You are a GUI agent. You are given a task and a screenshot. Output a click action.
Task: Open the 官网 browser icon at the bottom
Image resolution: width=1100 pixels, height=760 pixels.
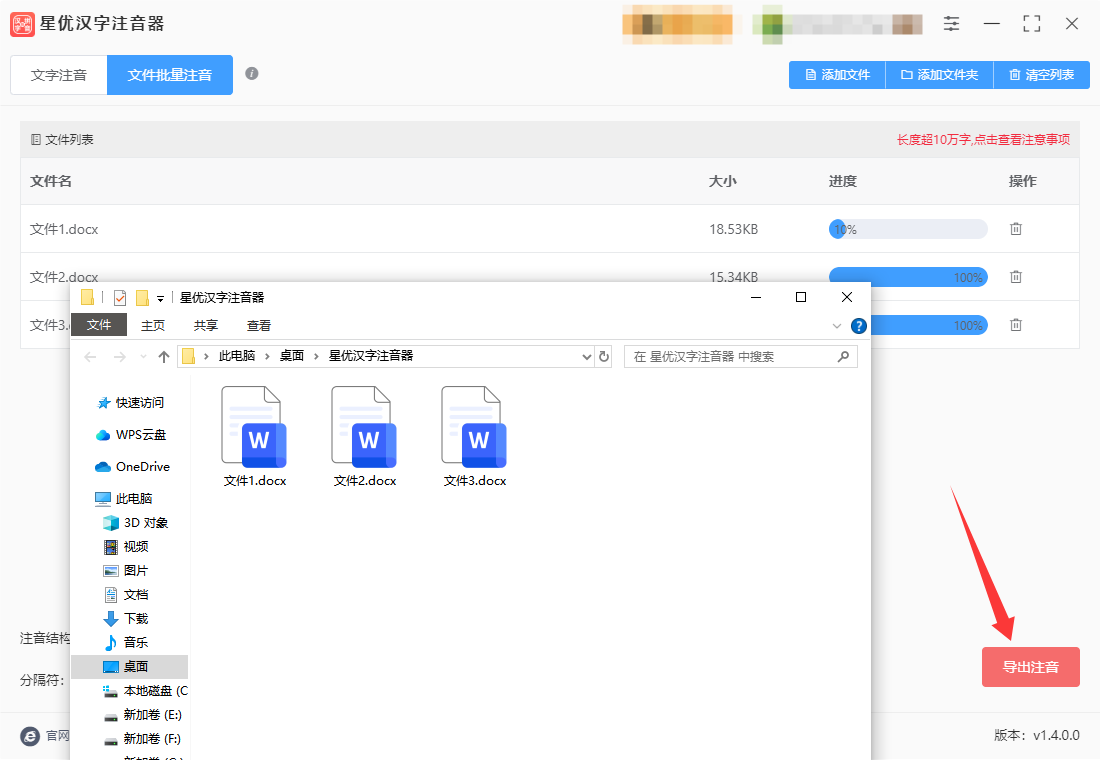(x=30, y=736)
